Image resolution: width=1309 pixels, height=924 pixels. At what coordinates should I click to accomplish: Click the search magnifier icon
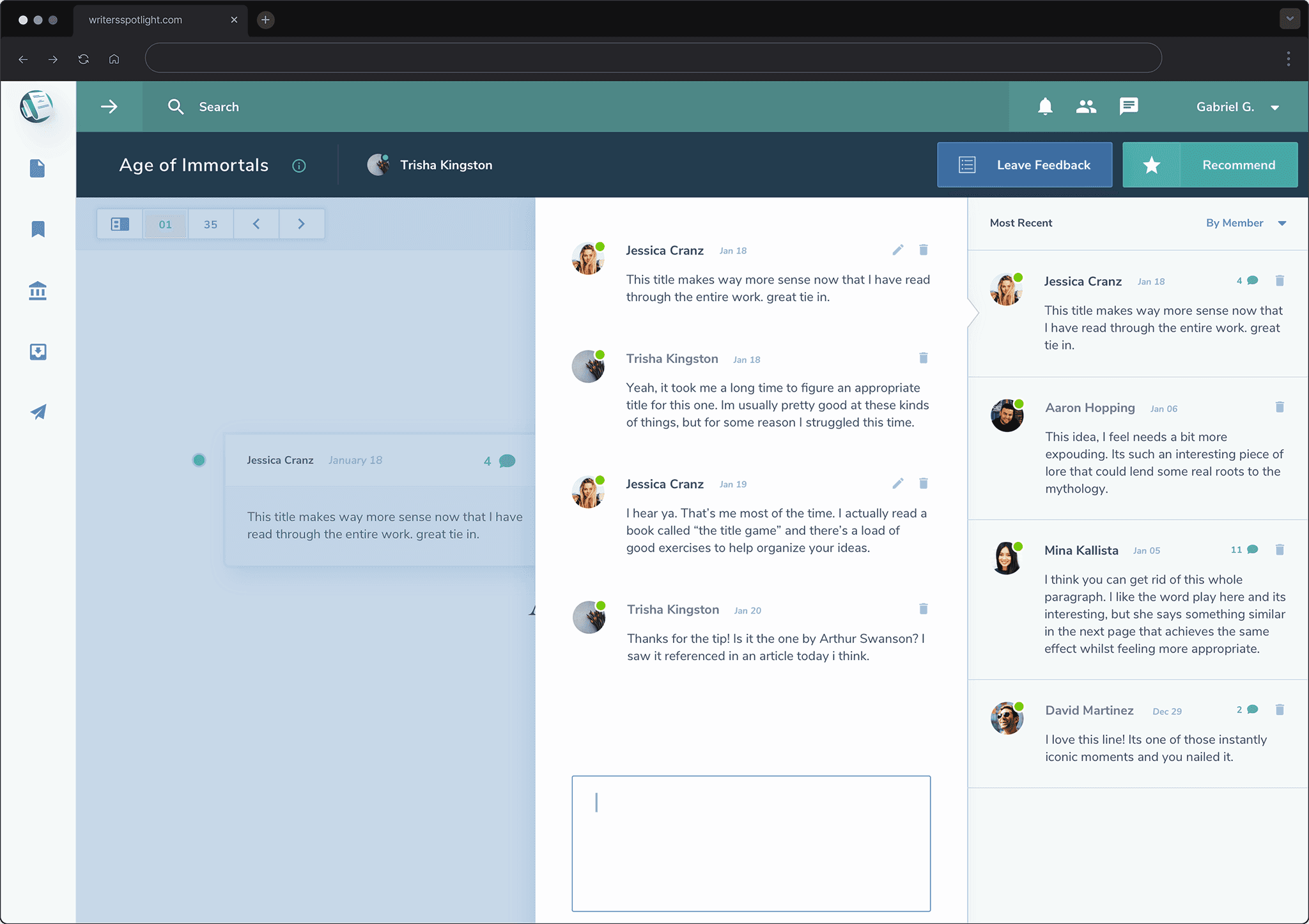[176, 107]
